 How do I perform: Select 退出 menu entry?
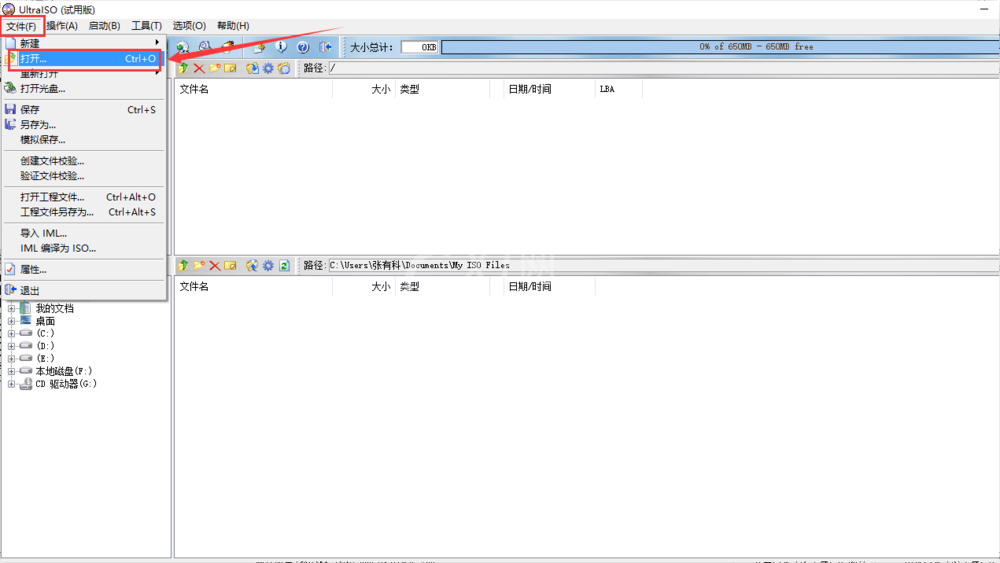tap(84, 291)
